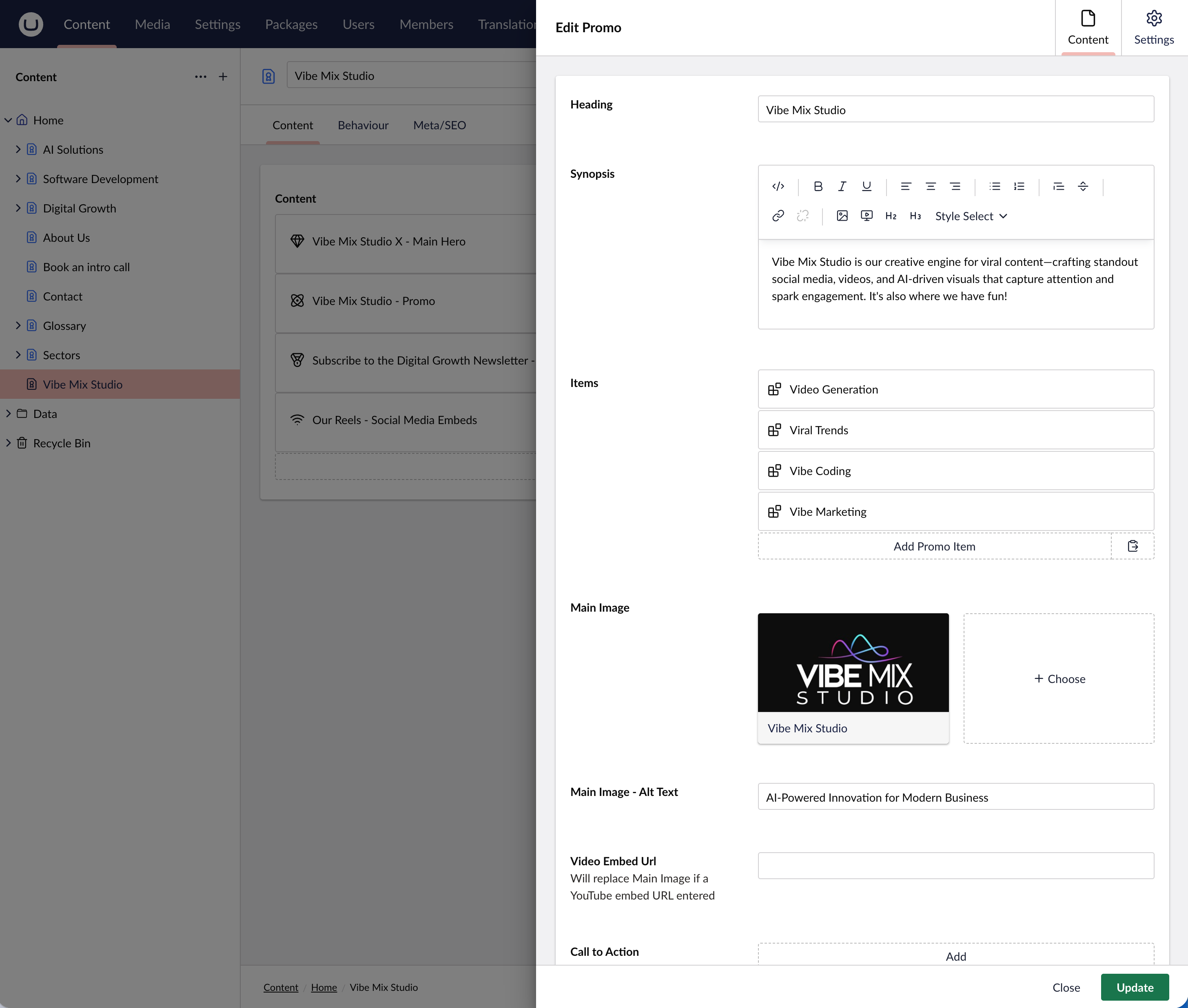Click the Vibe Mix Studio main image thumbnail

pos(853,663)
